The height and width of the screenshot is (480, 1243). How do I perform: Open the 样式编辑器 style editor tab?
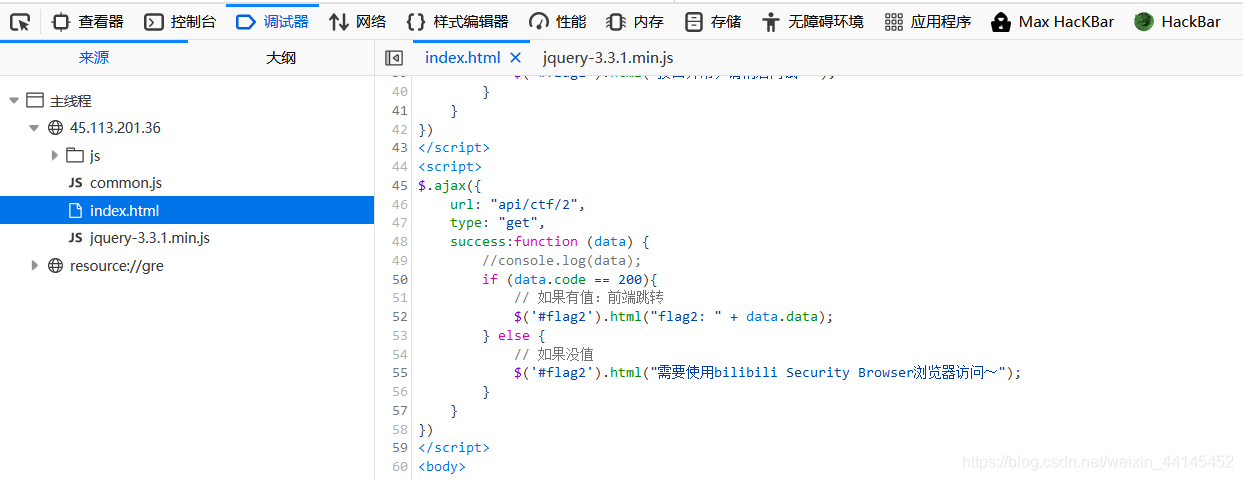tap(458, 21)
